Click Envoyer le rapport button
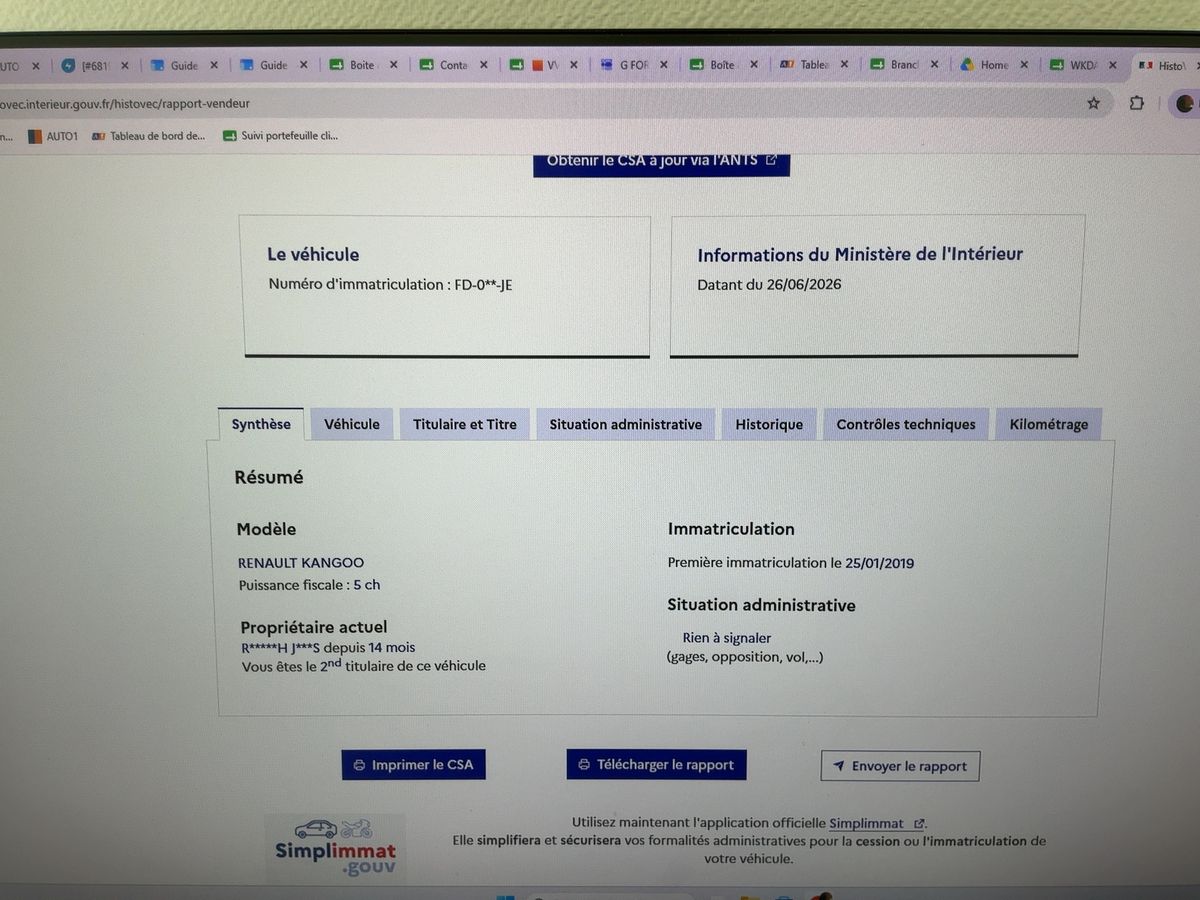The image size is (1200, 900). (x=900, y=766)
